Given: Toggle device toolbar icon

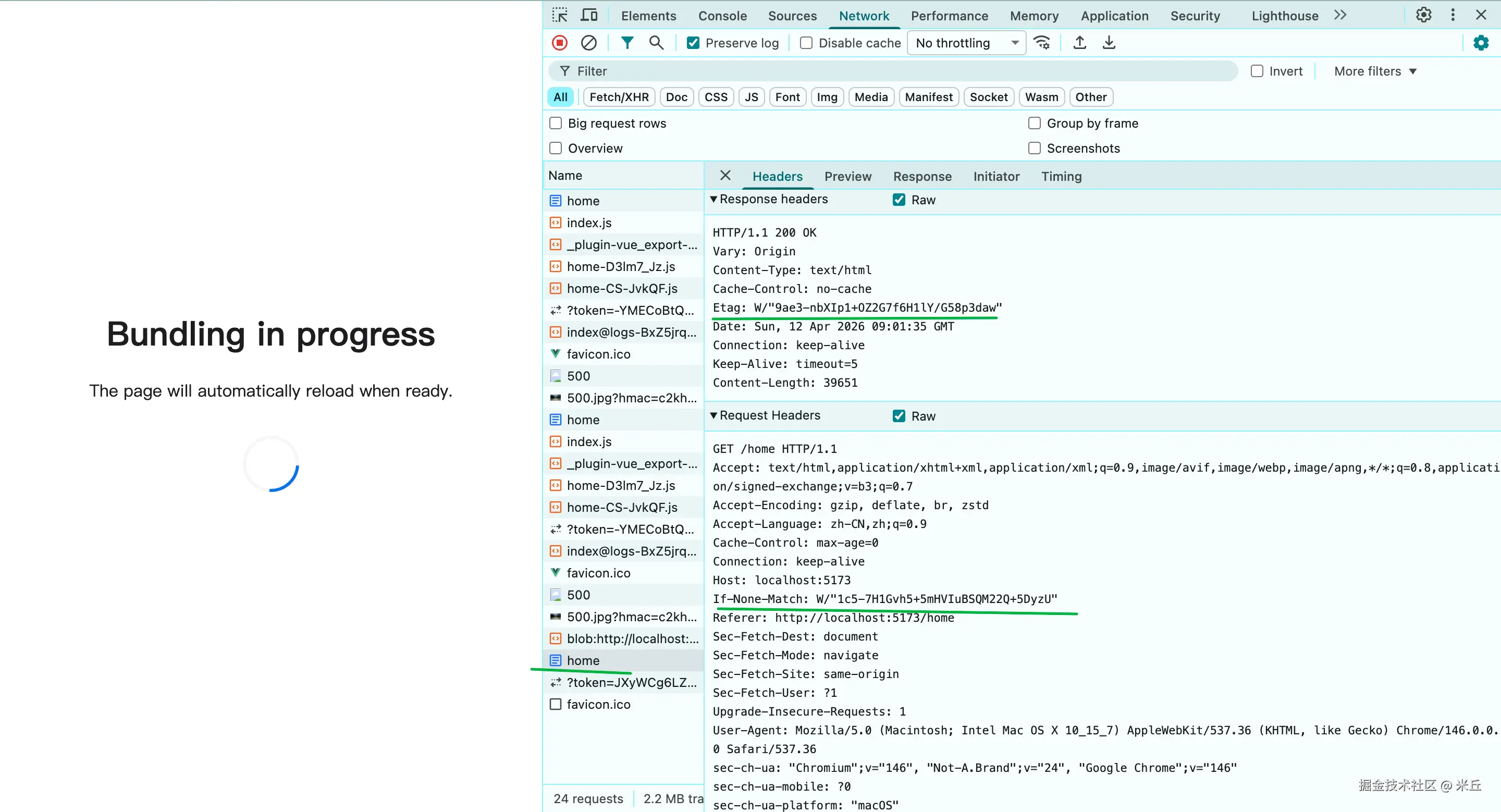Looking at the screenshot, I should (x=589, y=15).
